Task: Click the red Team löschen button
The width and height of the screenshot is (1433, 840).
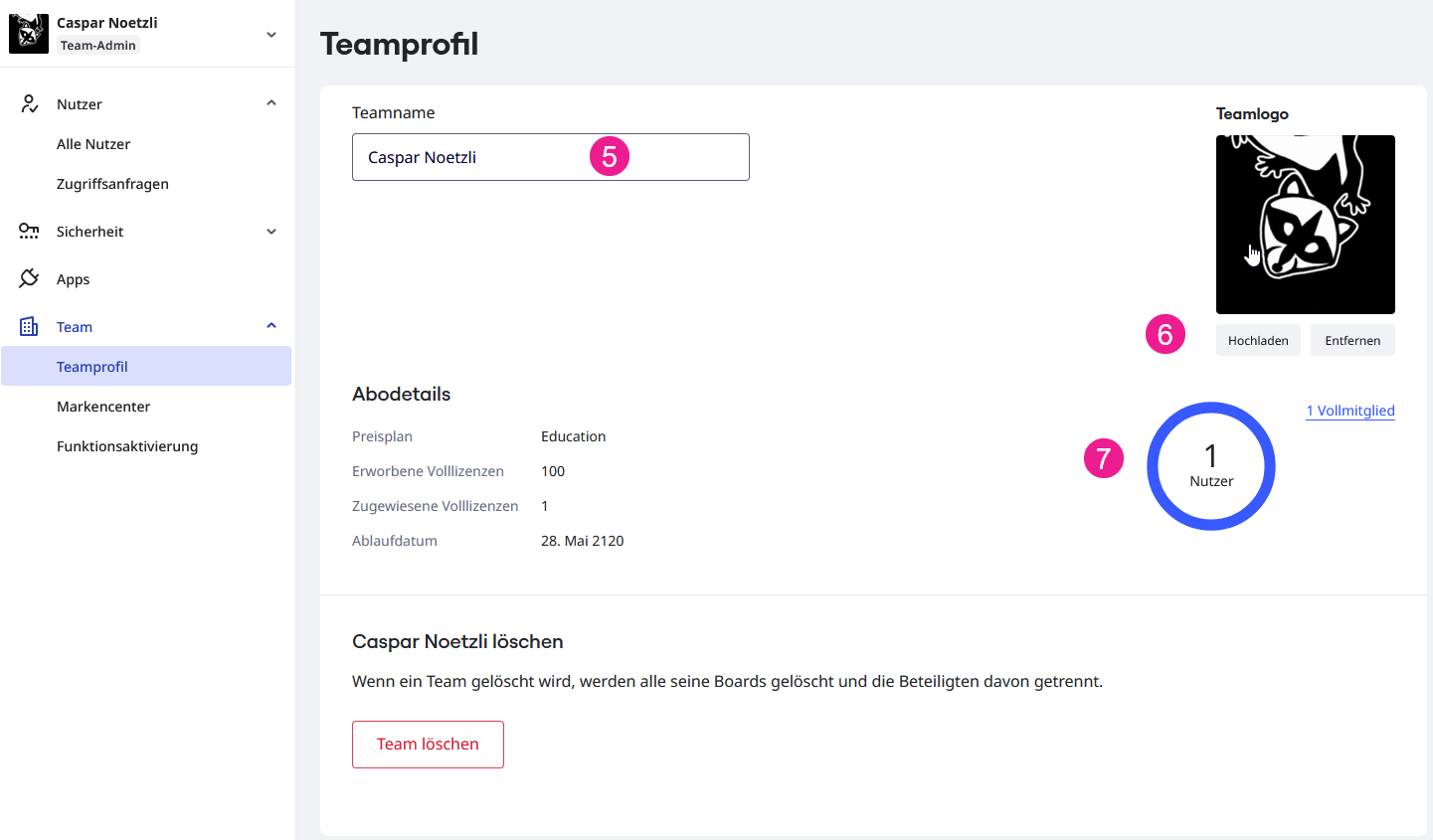Action: click(x=428, y=745)
